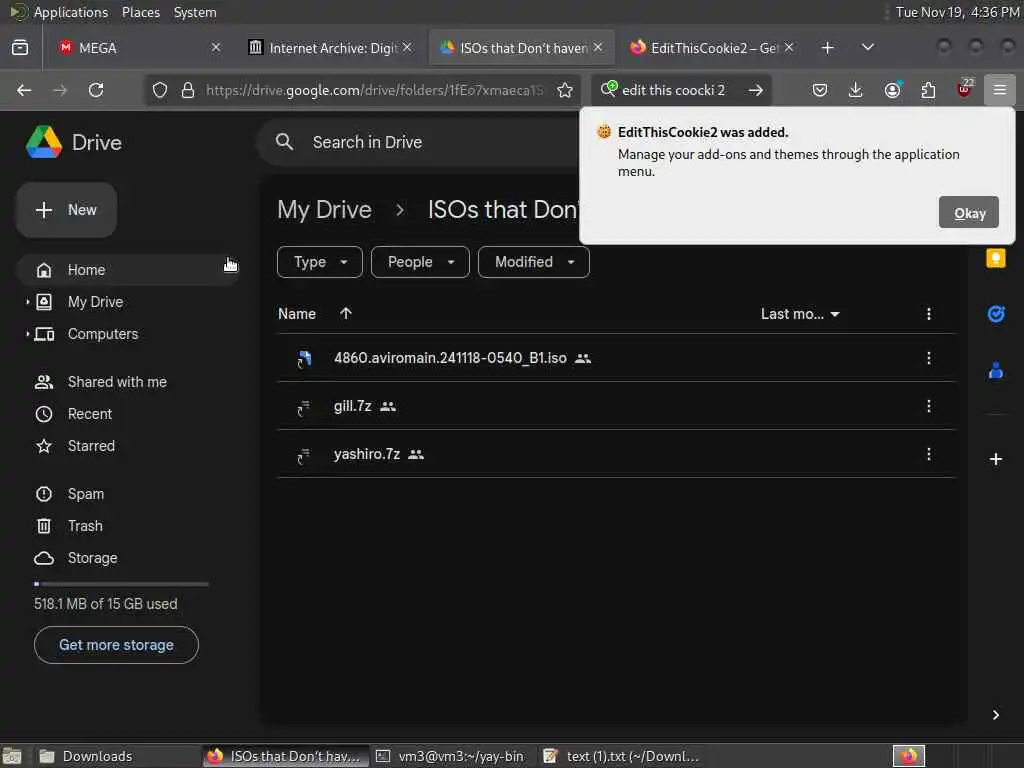Open Home in the Drive sidebar
The height and width of the screenshot is (768, 1024).
tap(129, 270)
